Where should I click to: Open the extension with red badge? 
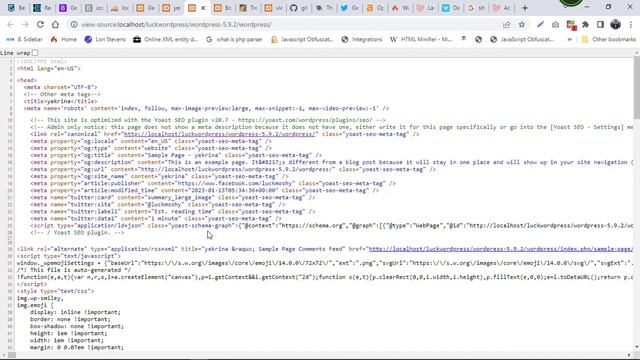[571, 25]
